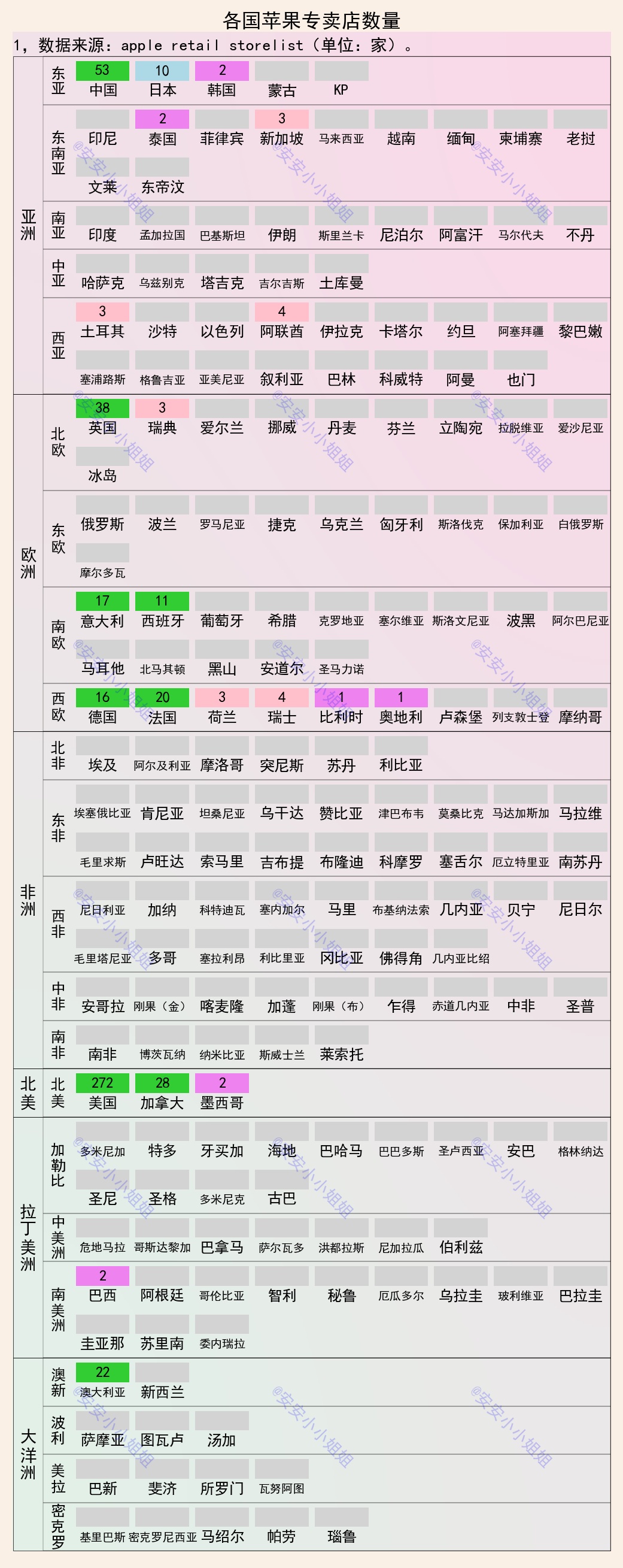Image resolution: width=623 pixels, height=1568 pixels.
Task: Select the label 尼泊尔
Action: (401, 235)
